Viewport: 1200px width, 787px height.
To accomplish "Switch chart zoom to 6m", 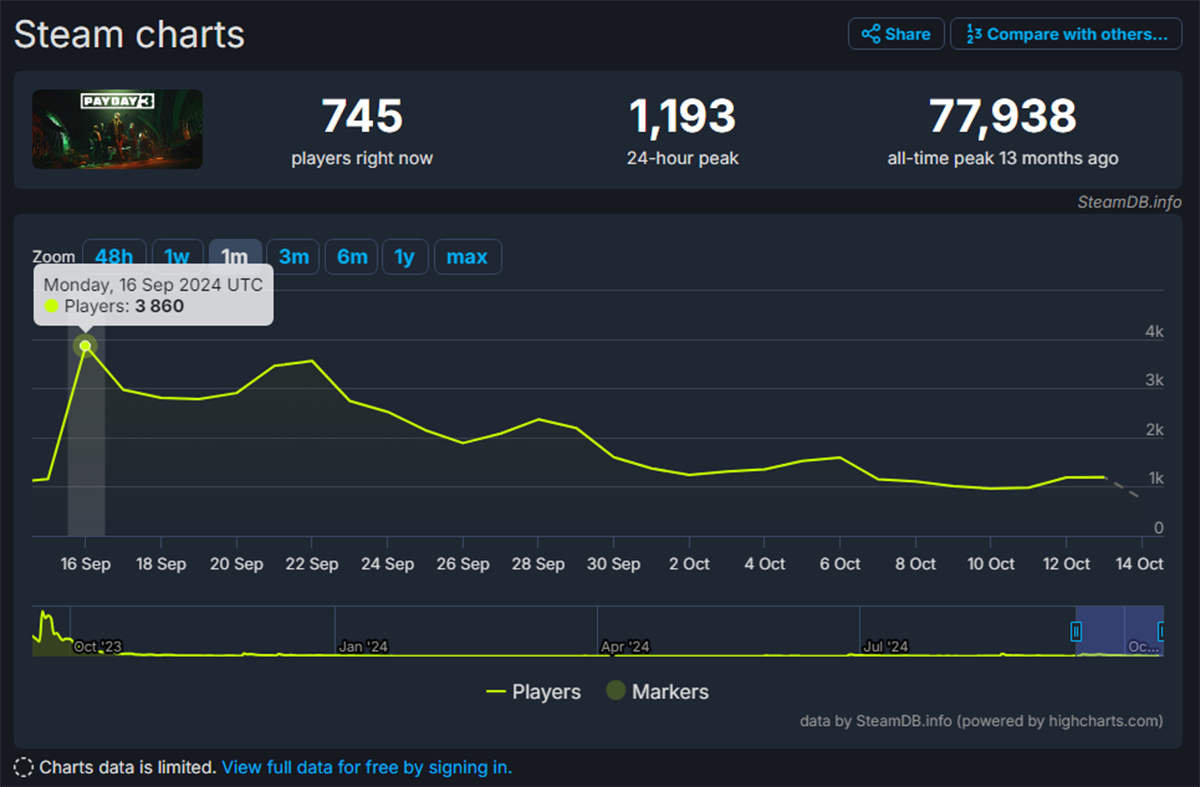I will [x=352, y=257].
